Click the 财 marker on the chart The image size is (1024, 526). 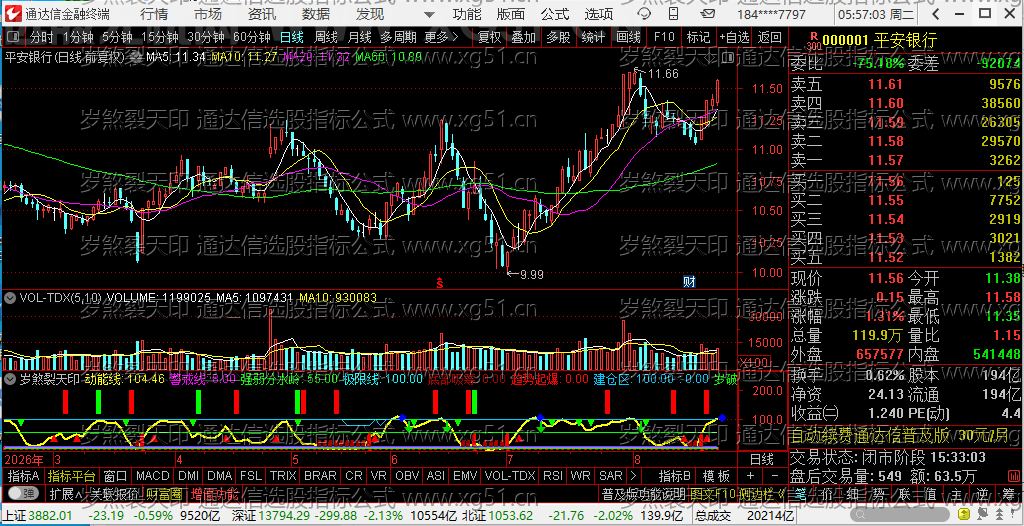[689, 282]
